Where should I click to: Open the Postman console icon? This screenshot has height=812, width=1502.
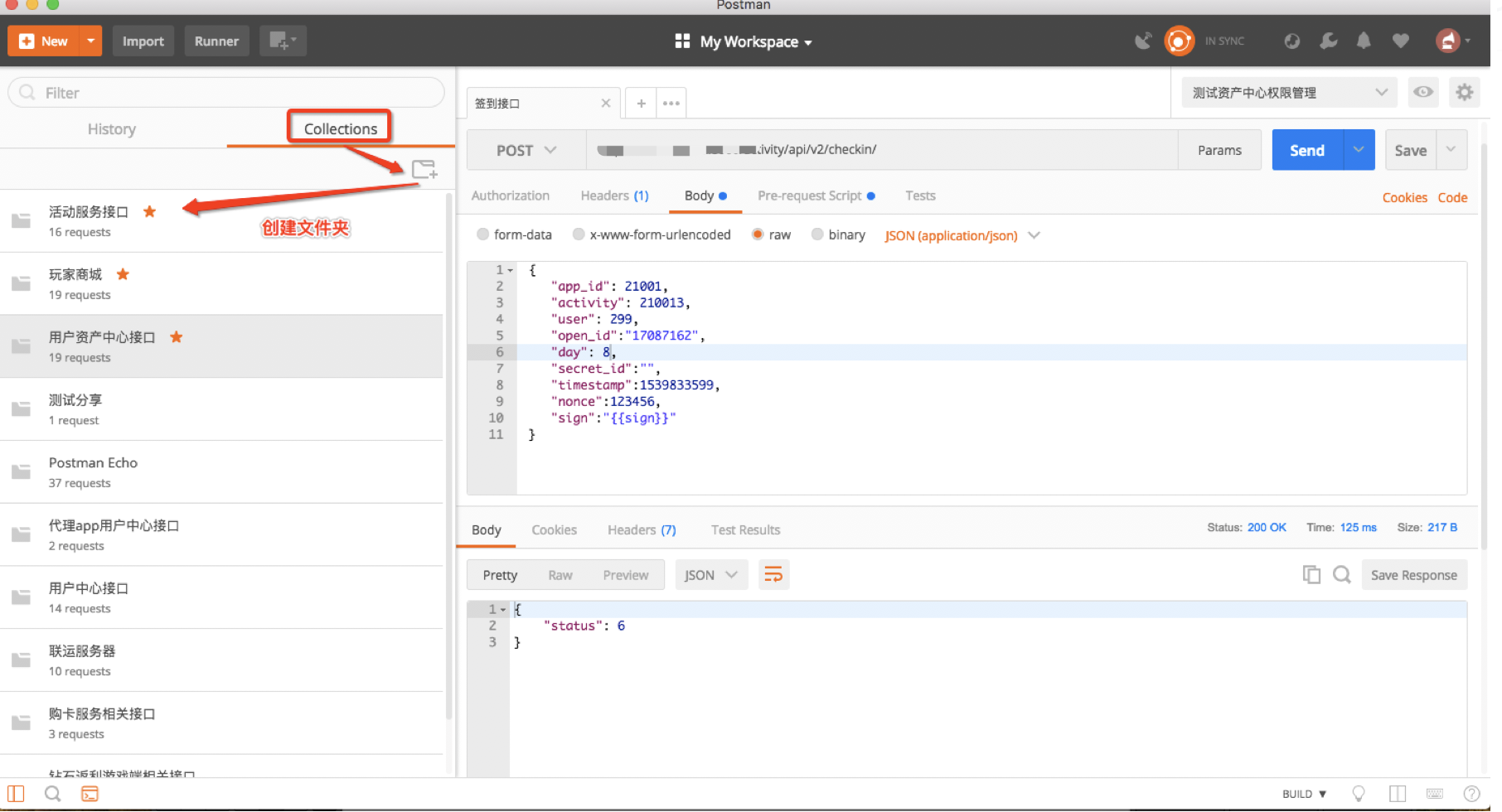tap(90, 794)
